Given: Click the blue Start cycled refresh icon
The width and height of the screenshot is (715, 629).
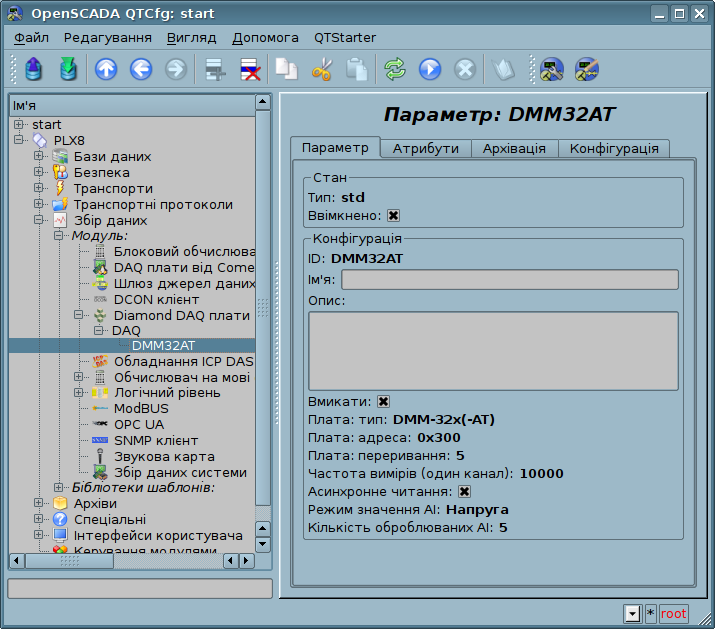Looking at the screenshot, I should [x=430, y=70].
